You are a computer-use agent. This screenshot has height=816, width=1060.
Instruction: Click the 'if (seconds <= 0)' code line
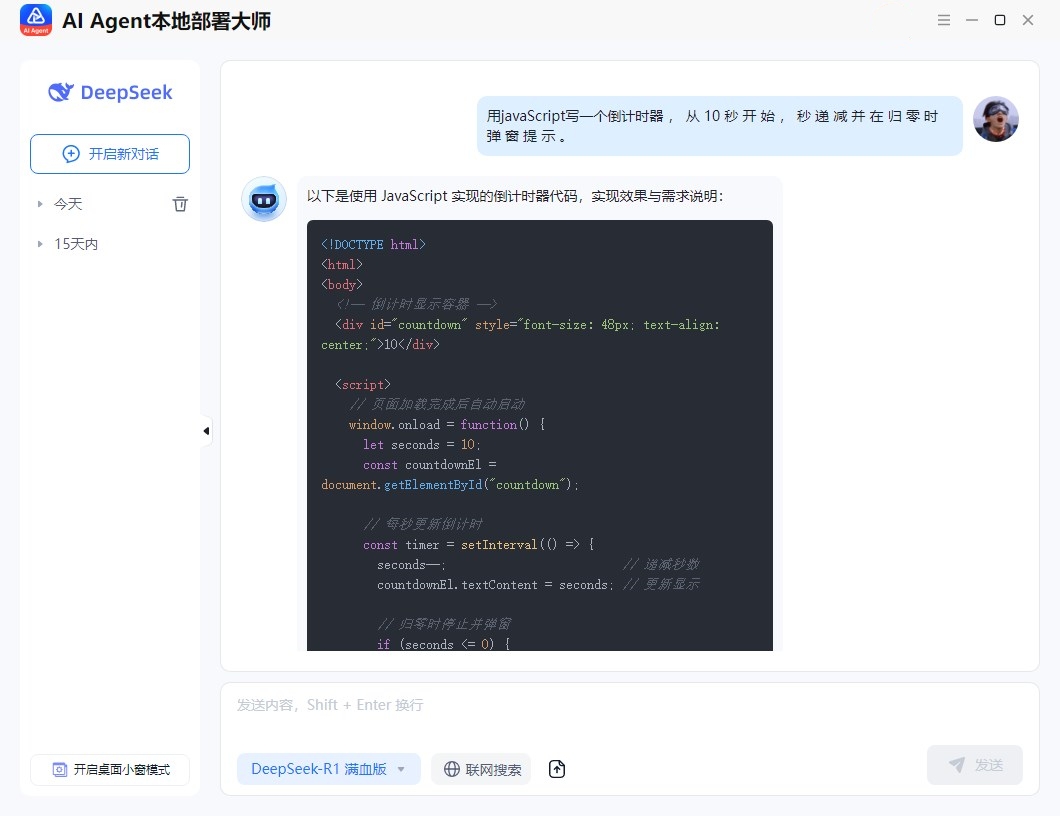point(443,644)
